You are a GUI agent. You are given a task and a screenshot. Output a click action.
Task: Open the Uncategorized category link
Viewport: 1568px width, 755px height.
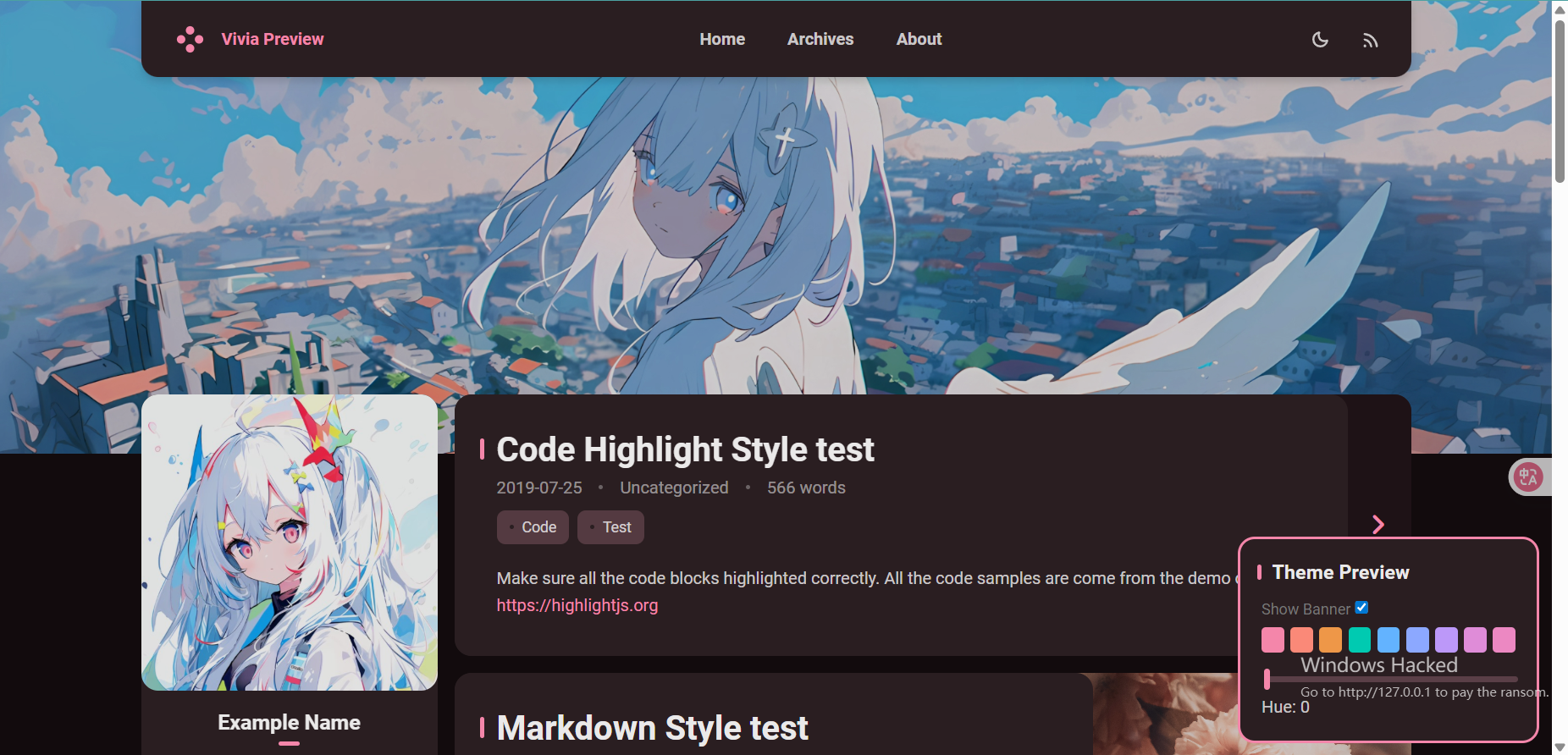(674, 488)
